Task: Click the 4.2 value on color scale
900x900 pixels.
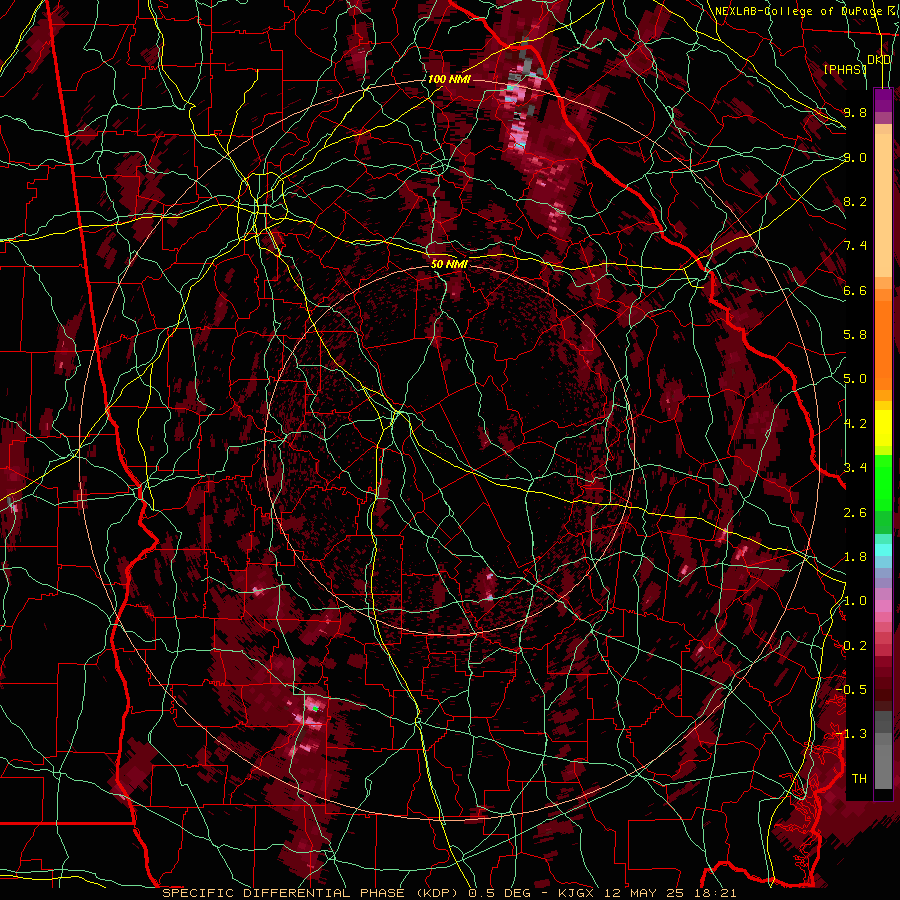Action: (855, 424)
